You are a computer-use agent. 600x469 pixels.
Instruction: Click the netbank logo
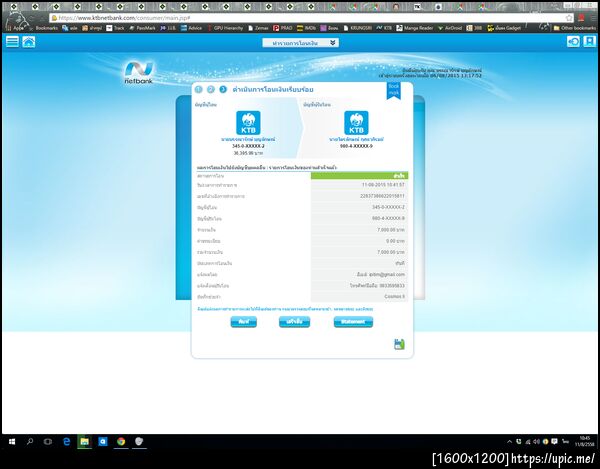[x=139, y=72]
